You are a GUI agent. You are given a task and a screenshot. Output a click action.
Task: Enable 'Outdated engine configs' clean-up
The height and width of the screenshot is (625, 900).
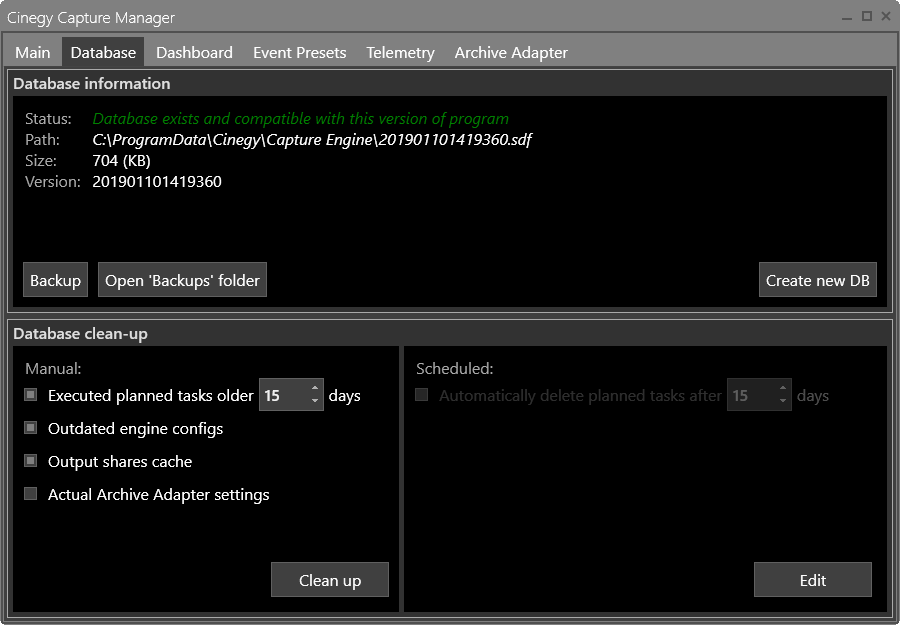(30, 428)
